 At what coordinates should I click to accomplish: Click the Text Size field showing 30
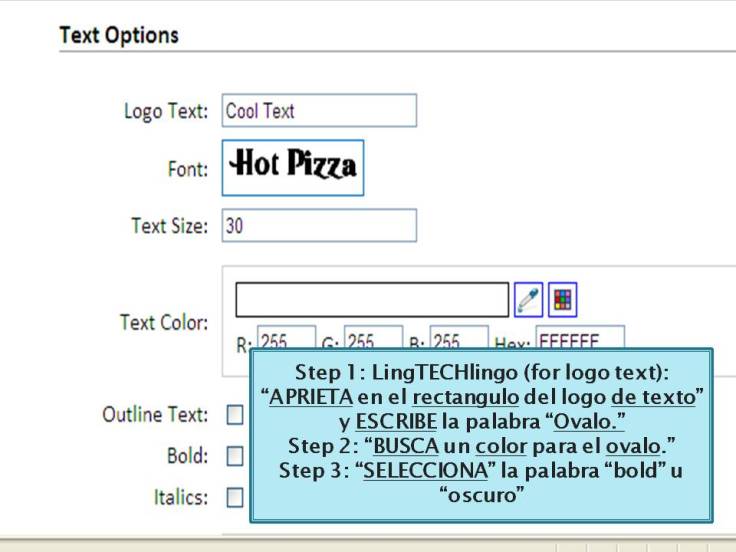coord(318,225)
